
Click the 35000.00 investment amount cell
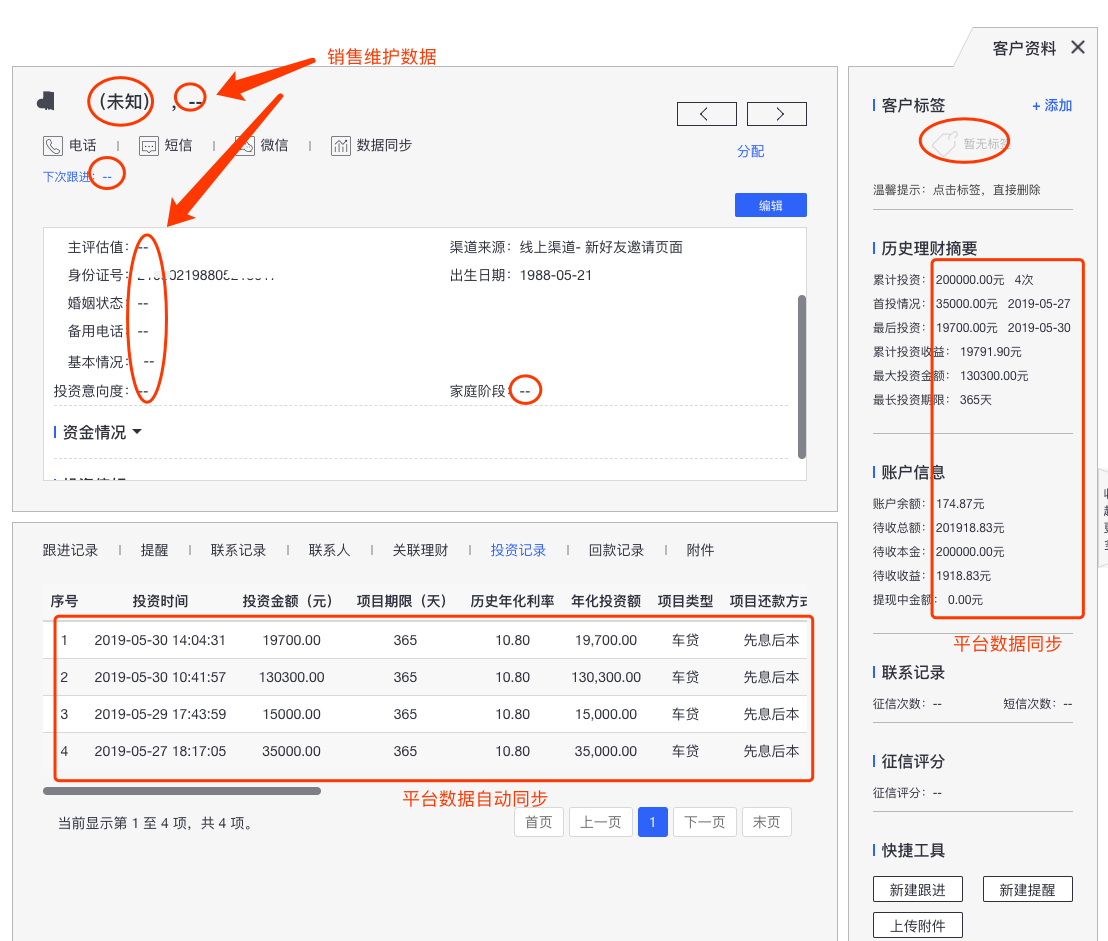tap(291, 751)
